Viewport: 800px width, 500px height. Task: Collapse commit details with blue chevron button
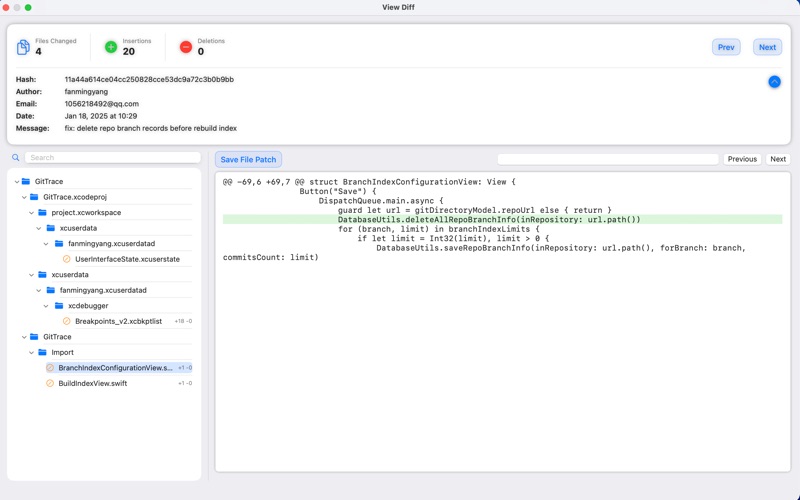(774, 82)
